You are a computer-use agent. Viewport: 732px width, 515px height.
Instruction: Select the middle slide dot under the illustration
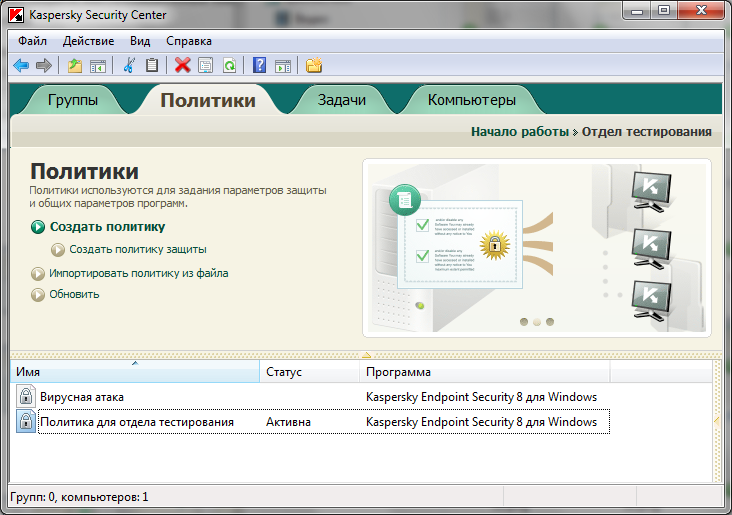(537, 322)
